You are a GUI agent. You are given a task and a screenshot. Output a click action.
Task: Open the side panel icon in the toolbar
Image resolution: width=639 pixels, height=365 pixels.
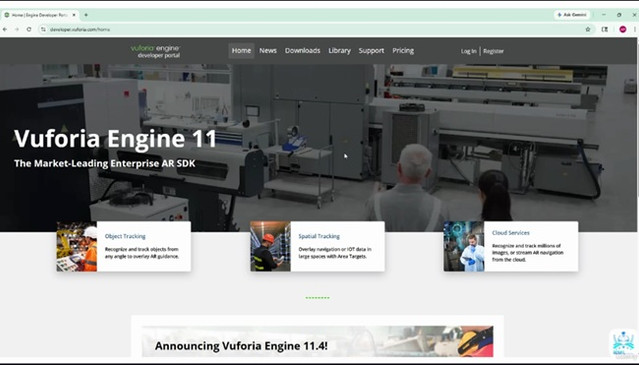605,29
